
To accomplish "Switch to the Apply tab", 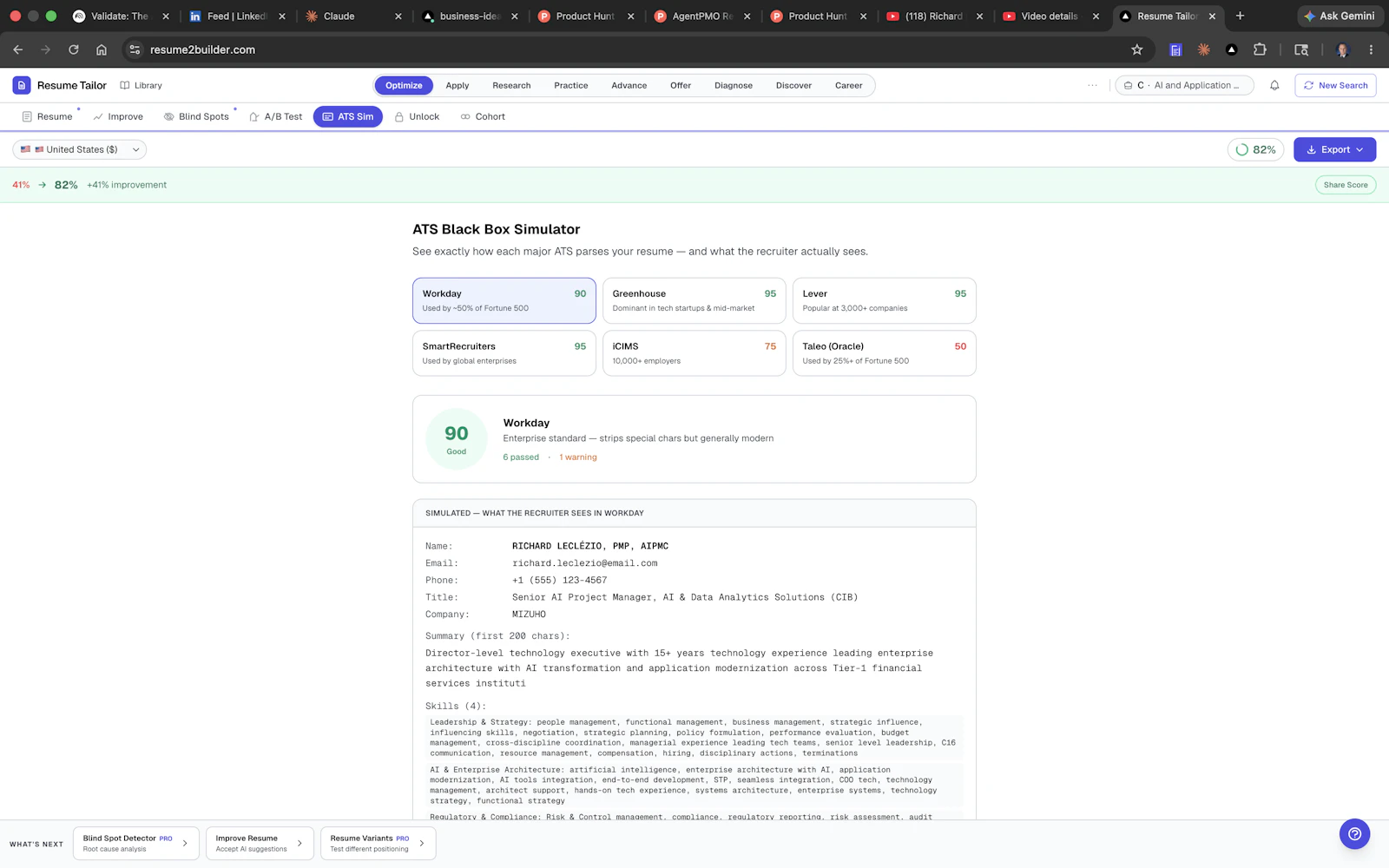I will (x=458, y=85).
